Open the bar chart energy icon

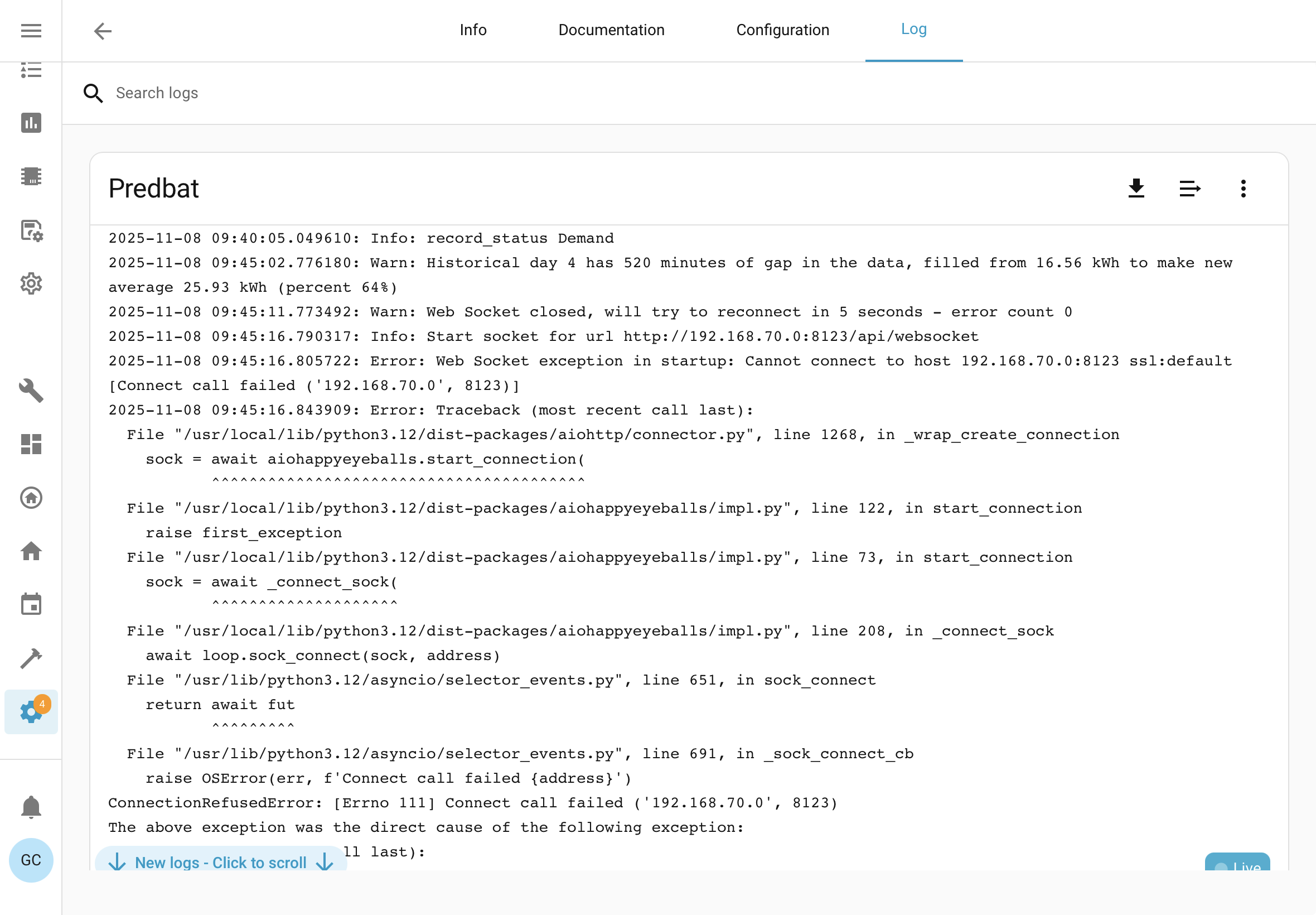point(31,123)
